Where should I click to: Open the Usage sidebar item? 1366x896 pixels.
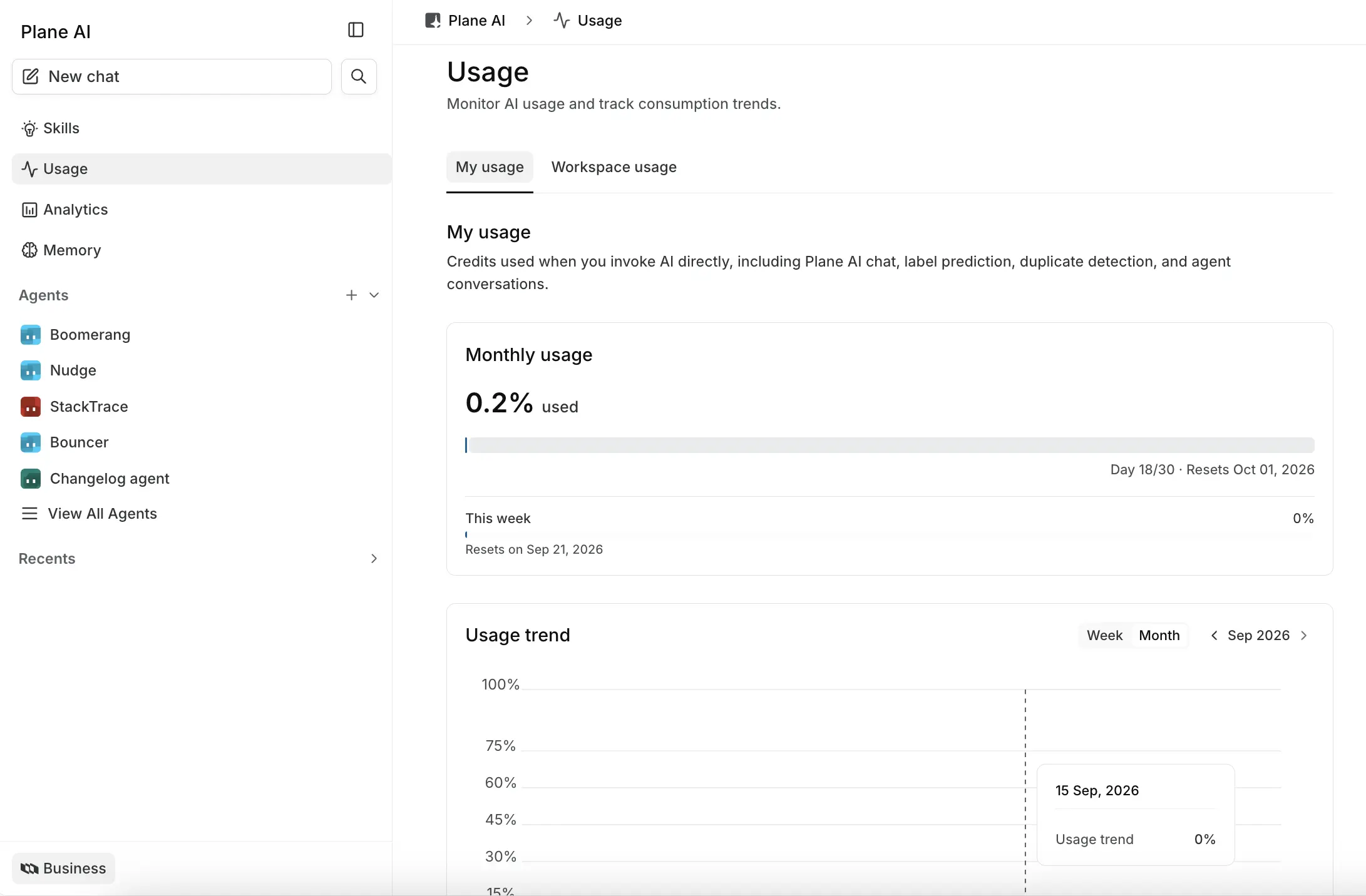pos(202,169)
